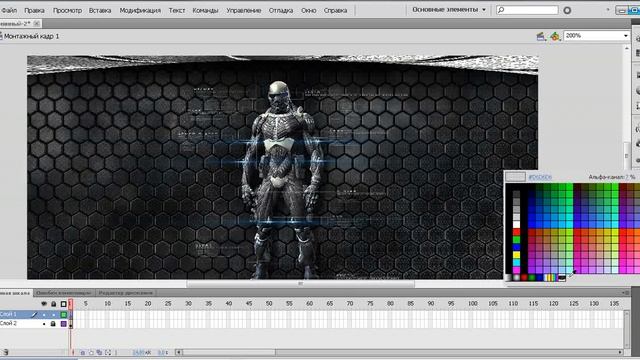Screen dimensions: 640x360
Task: Toggle green outline square of Слой 1
Action: click(x=64, y=315)
